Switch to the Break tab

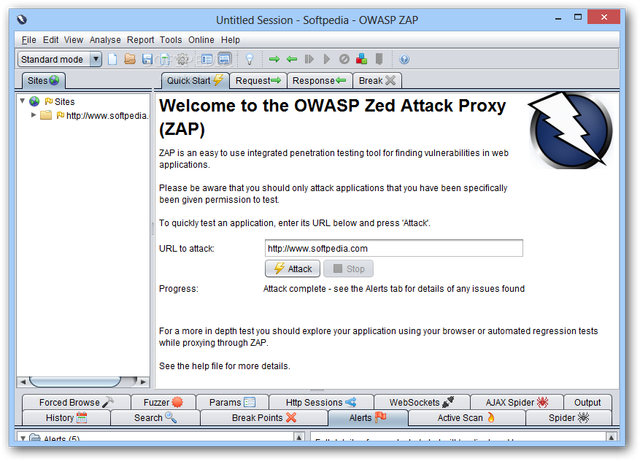pos(377,80)
